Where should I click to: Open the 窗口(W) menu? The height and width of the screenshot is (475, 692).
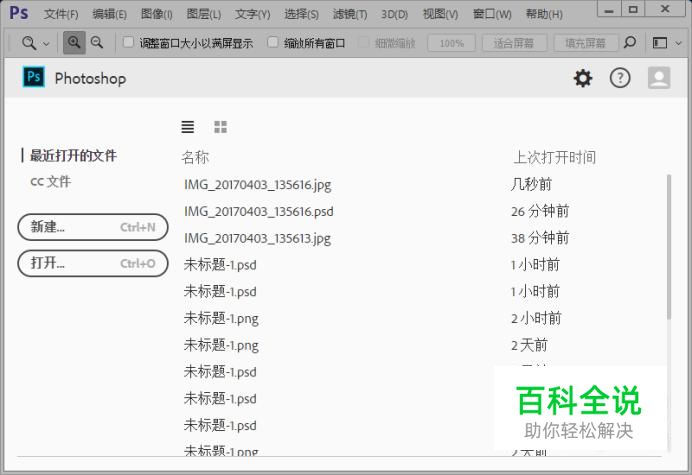[492, 14]
